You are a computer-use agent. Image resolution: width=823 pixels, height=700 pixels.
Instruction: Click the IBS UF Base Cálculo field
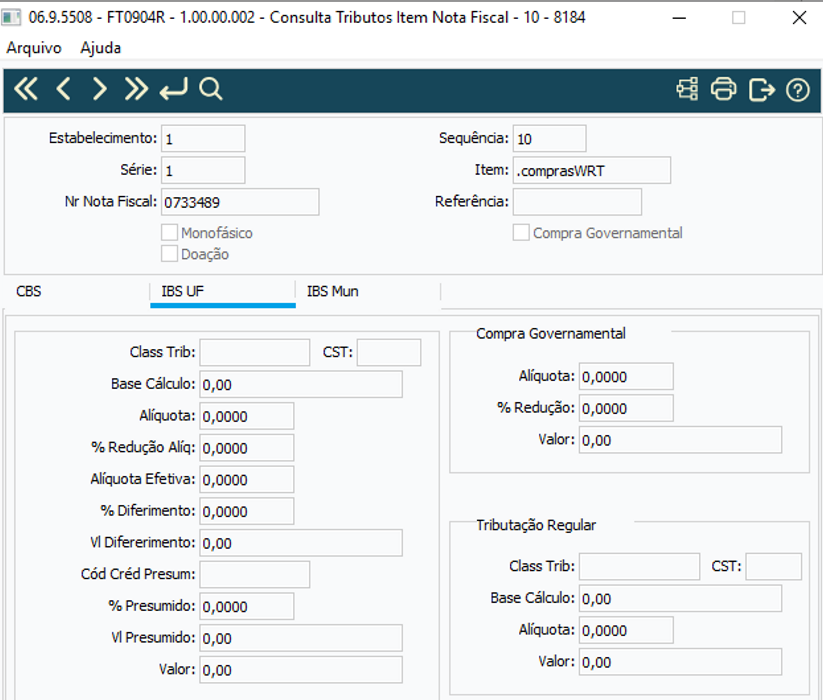click(301, 384)
